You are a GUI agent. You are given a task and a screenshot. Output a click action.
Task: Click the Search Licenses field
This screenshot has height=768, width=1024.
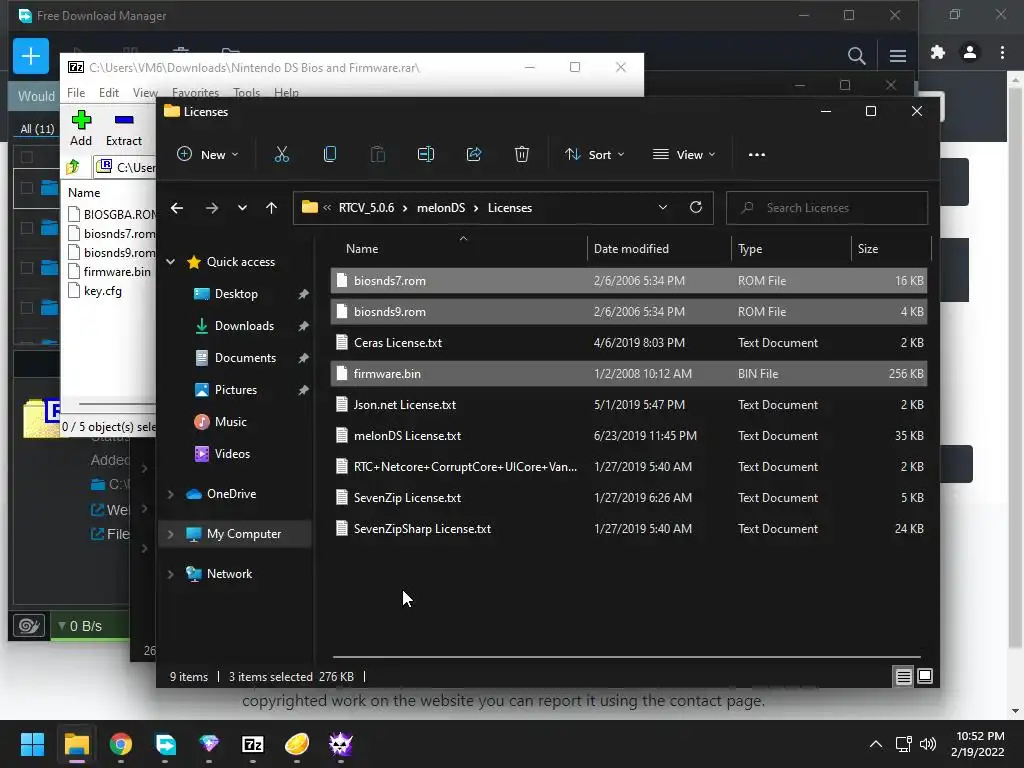(x=827, y=208)
